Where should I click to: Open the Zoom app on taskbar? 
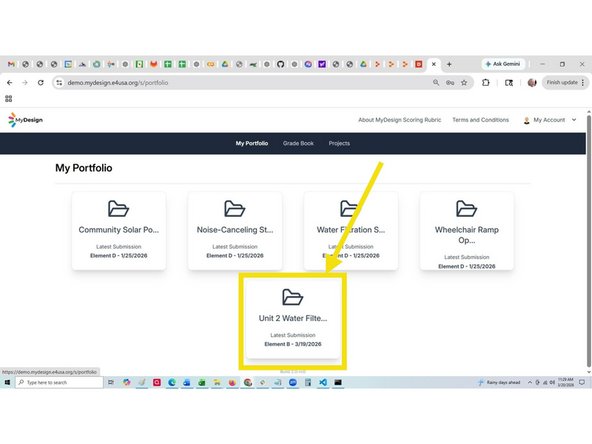[x=293, y=382]
